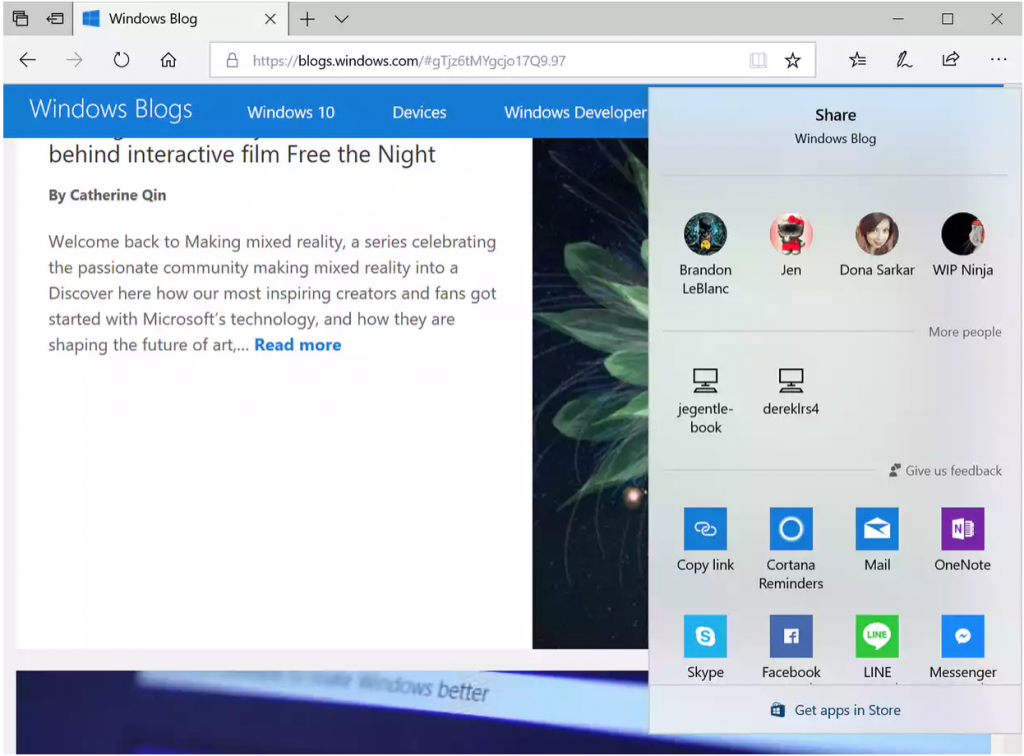Open Reading view book icon
Image resolution: width=1024 pixels, height=756 pixels.
[758, 61]
